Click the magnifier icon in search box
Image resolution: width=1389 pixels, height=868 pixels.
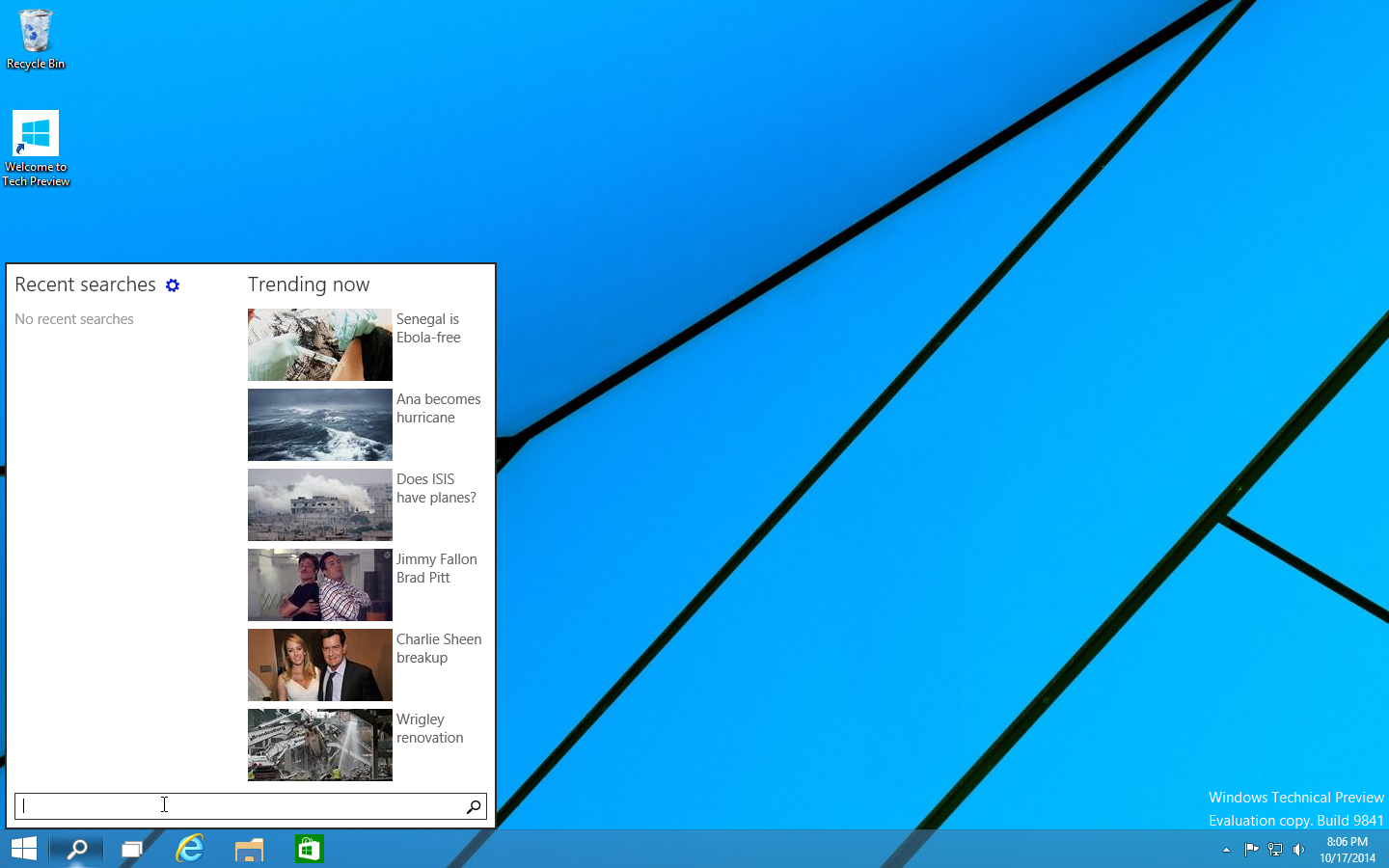(474, 806)
